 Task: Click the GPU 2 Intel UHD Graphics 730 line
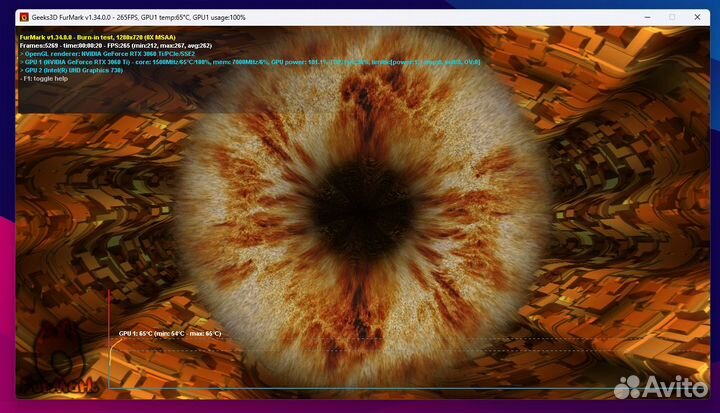(x=82, y=70)
